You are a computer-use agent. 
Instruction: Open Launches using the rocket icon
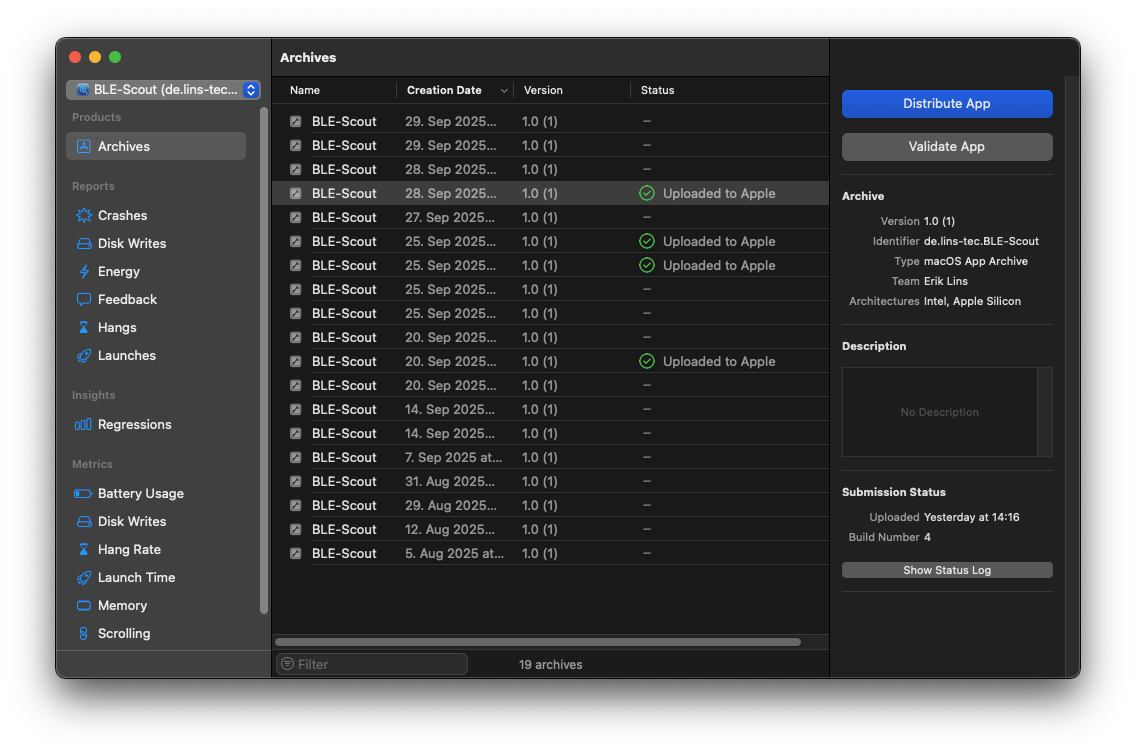tap(84, 356)
